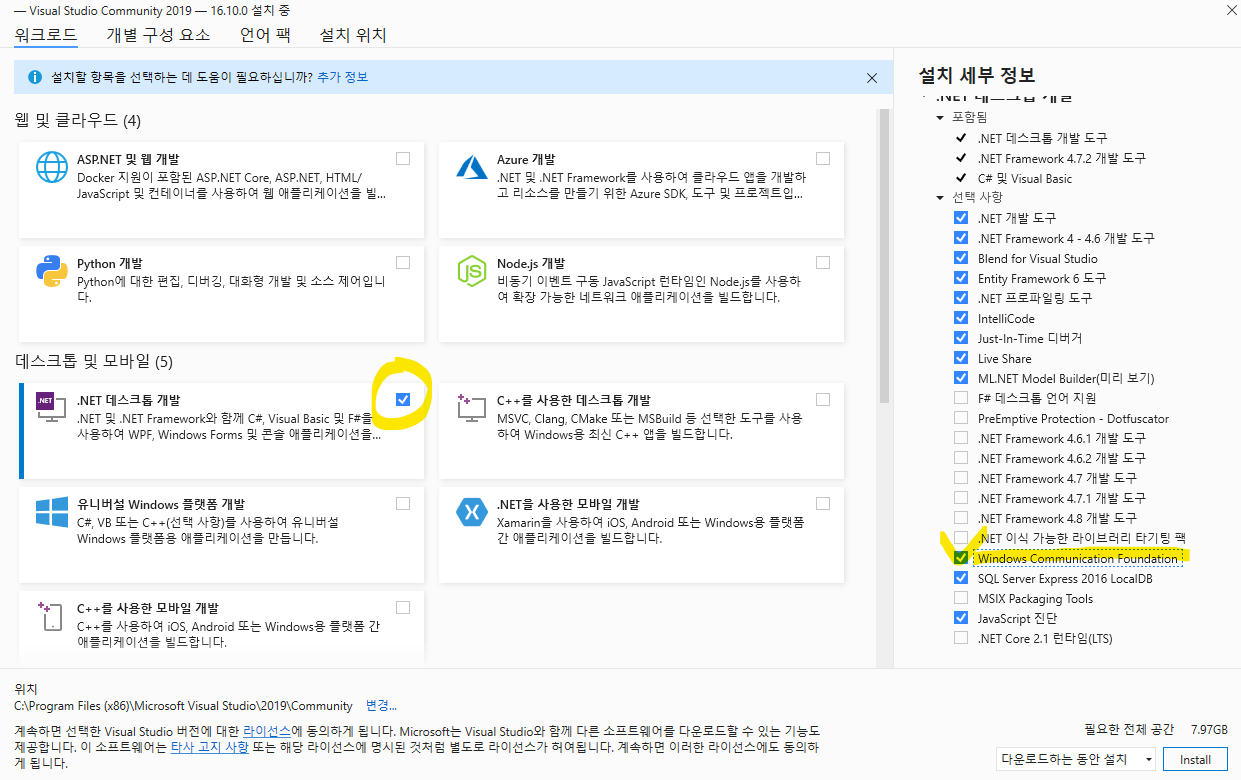Uncheck SQL Server Express 2016 LocalDB
The height and width of the screenshot is (780, 1241).
coord(961,578)
